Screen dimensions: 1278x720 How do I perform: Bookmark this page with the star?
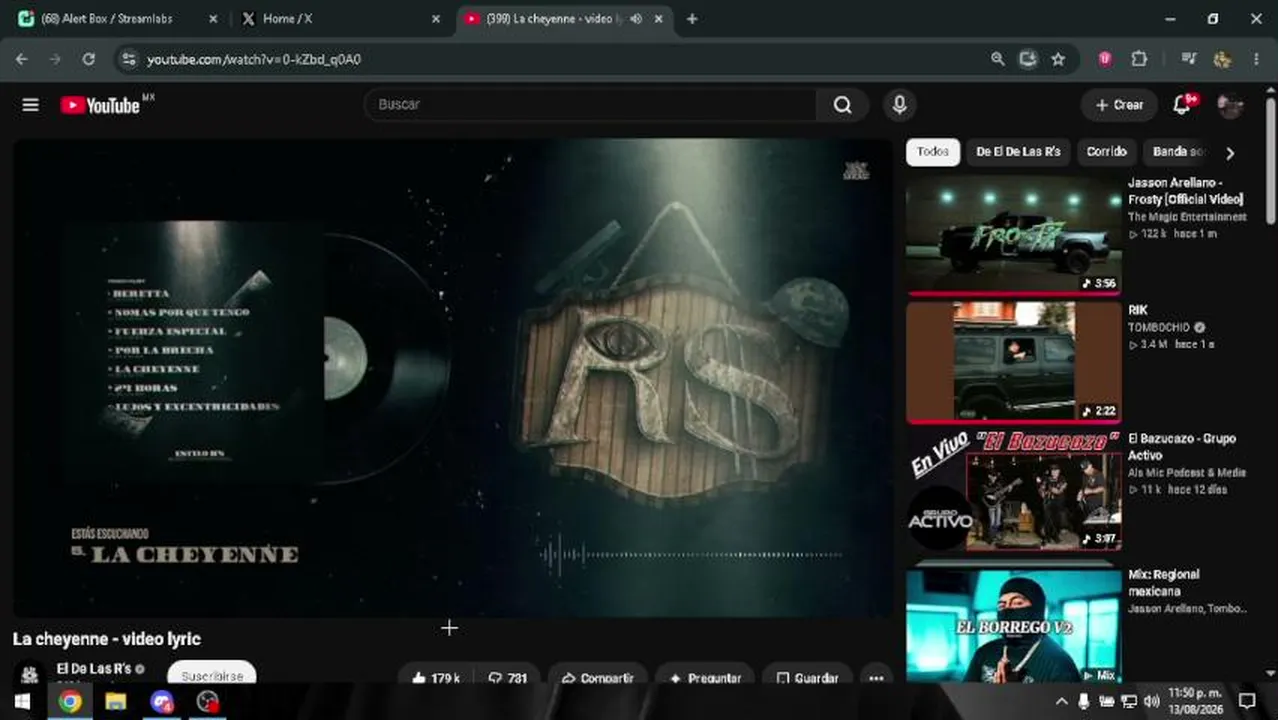(1058, 59)
